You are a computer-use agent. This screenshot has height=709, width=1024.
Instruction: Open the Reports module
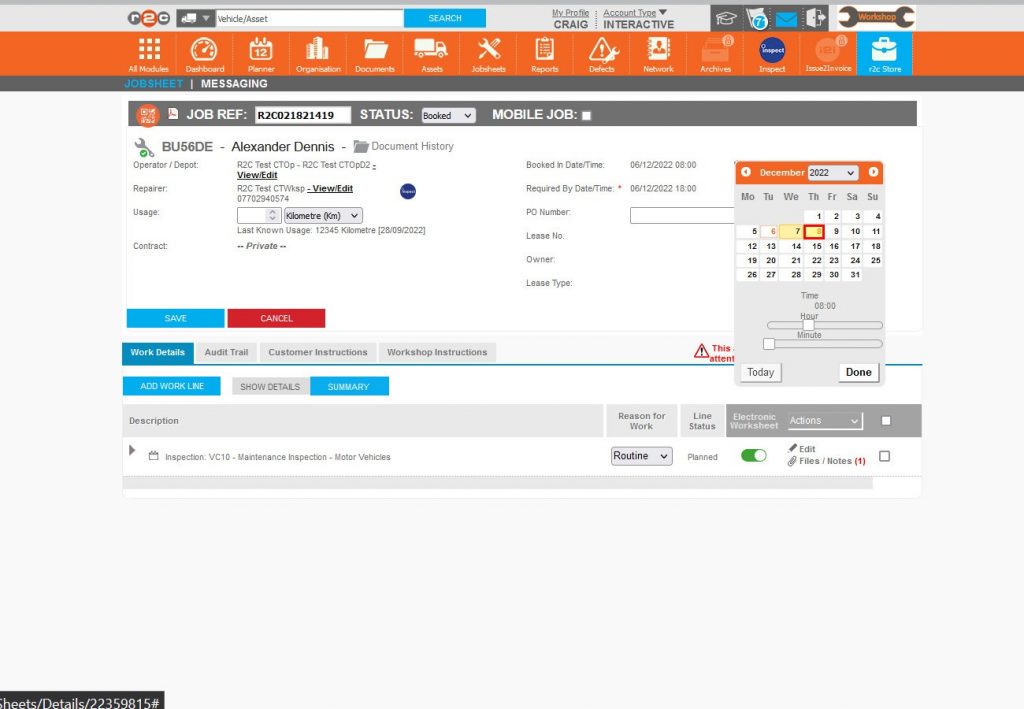tap(545, 54)
